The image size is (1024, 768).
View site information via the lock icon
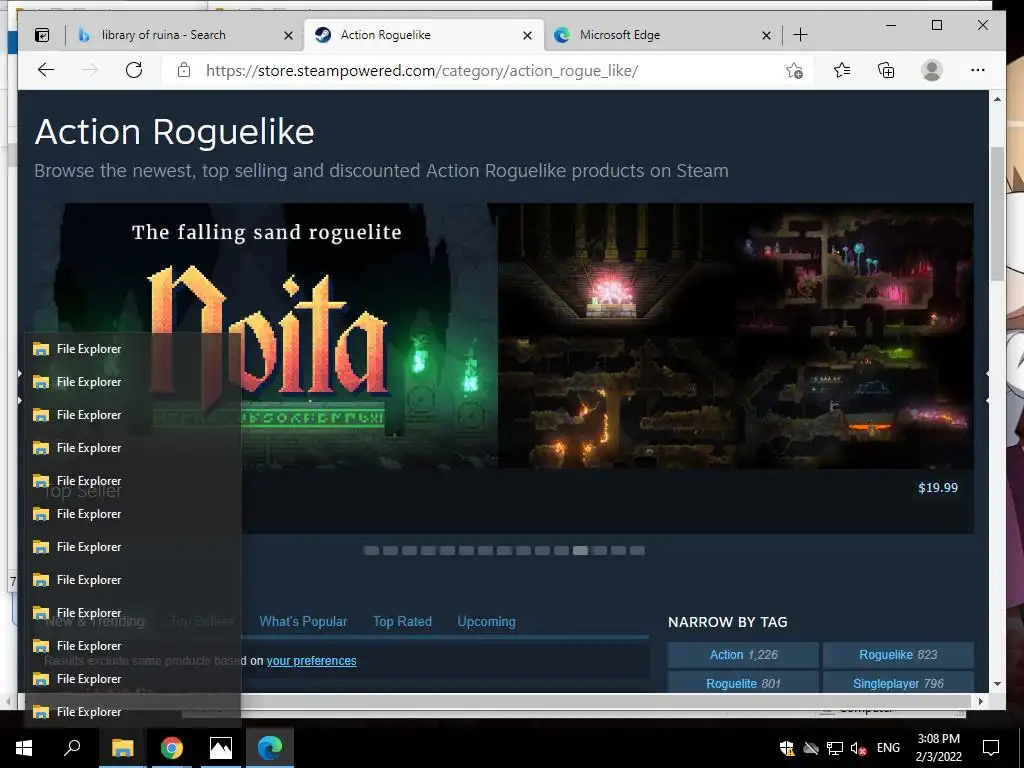[x=184, y=70]
